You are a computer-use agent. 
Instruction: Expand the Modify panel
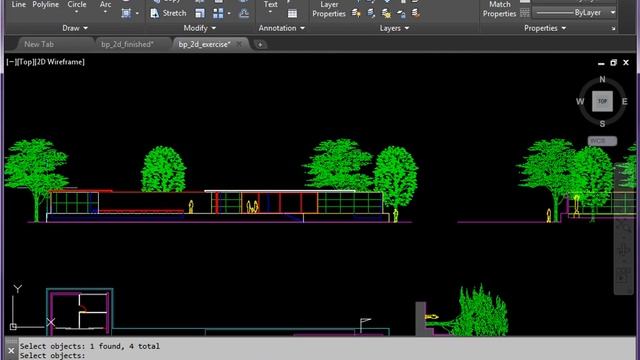tap(200, 28)
